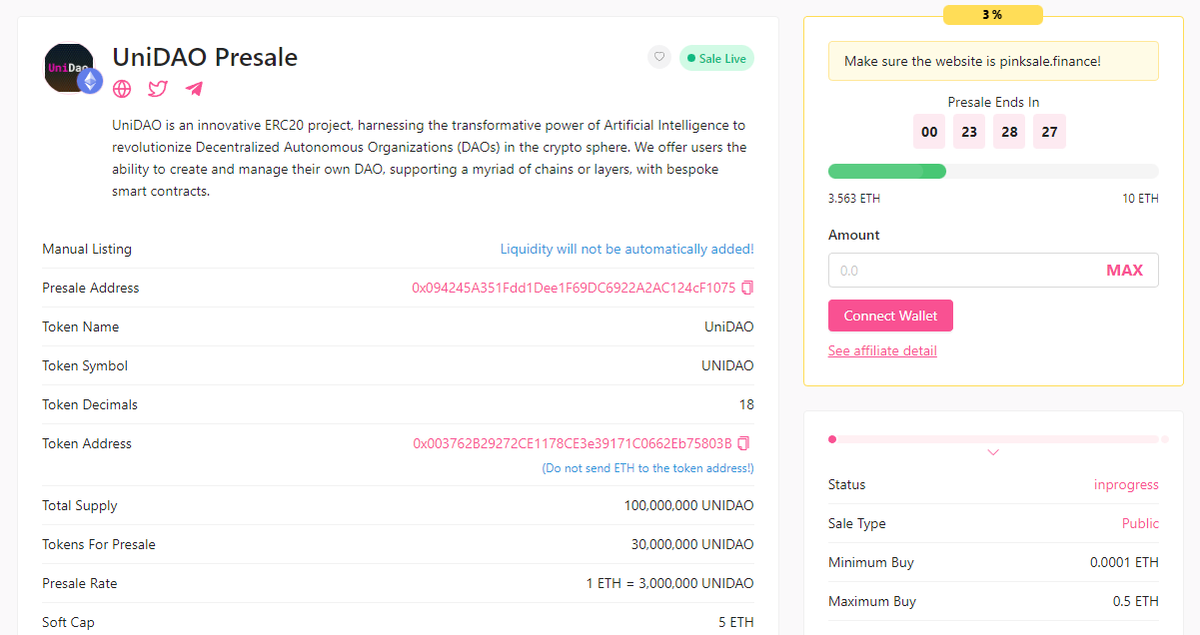This screenshot has width=1200, height=635.
Task: Open the See affiliate detail link
Action: [882, 351]
